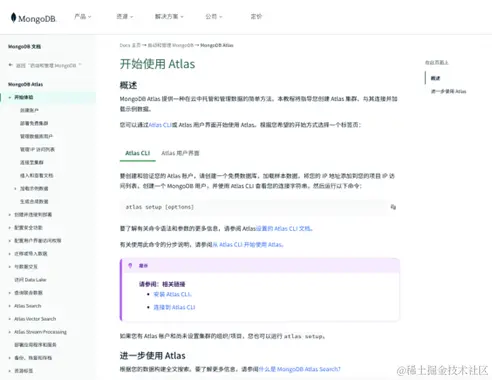Collapse the 开始使用 sidebar section
492x380 pixels.
(x=10, y=97)
